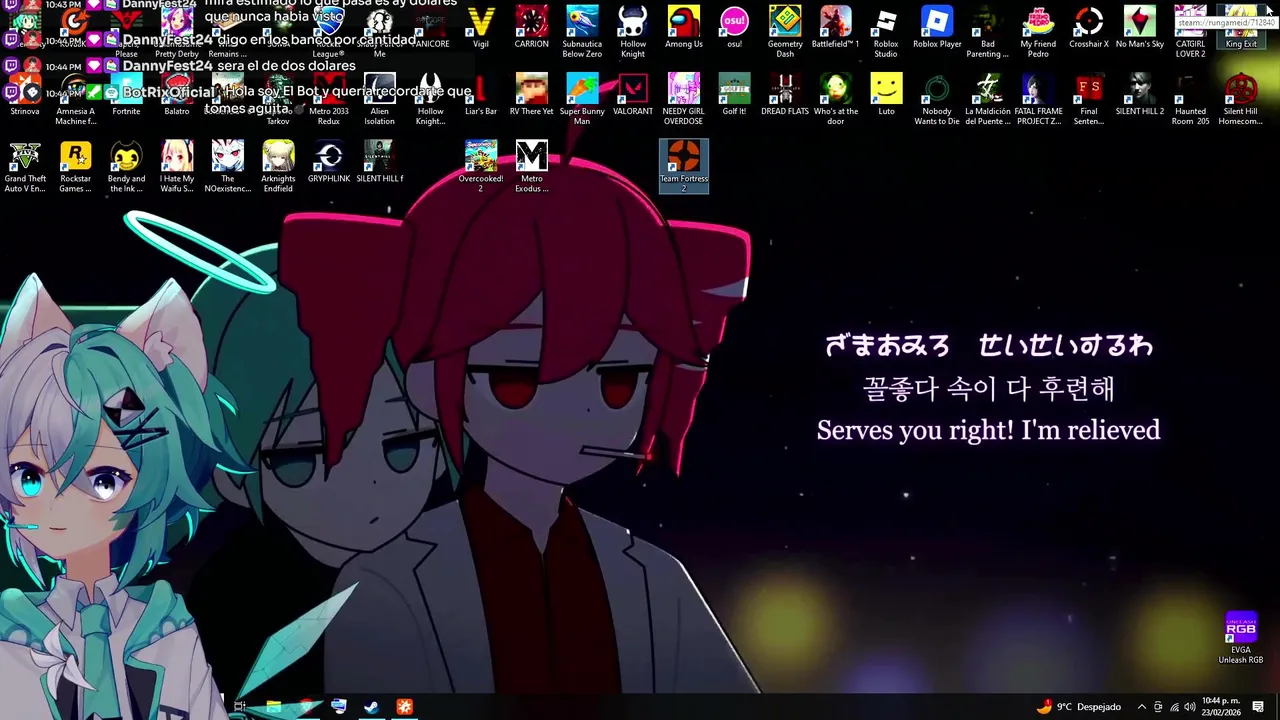The height and width of the screenshot is (720, 1280).
Task: Open the EVGA Unleash RGB icon
Action: (x=1241, y=638)
